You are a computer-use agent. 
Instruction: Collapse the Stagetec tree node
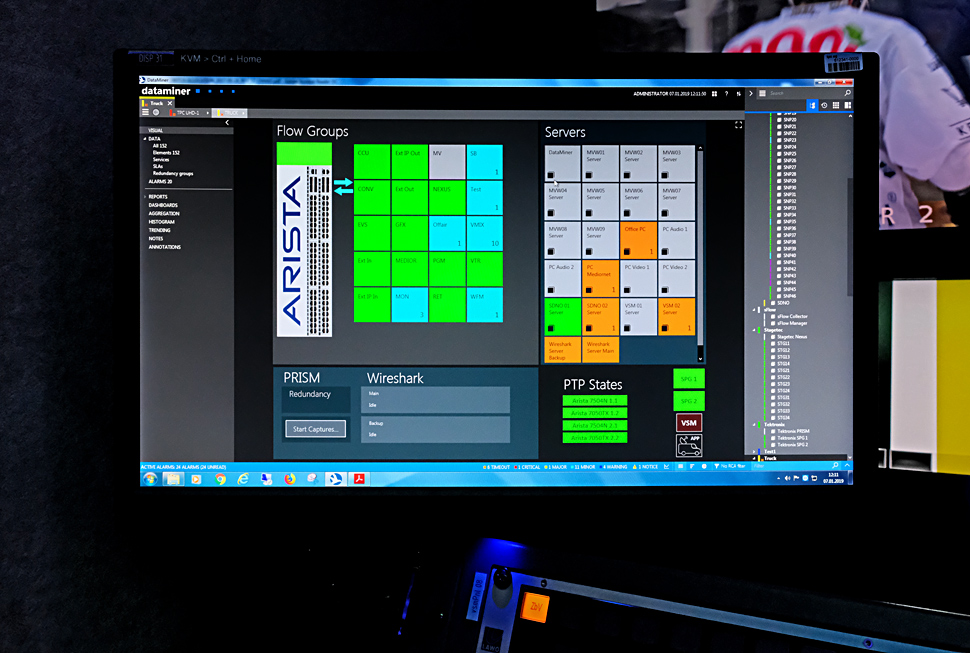click(754, 330)
